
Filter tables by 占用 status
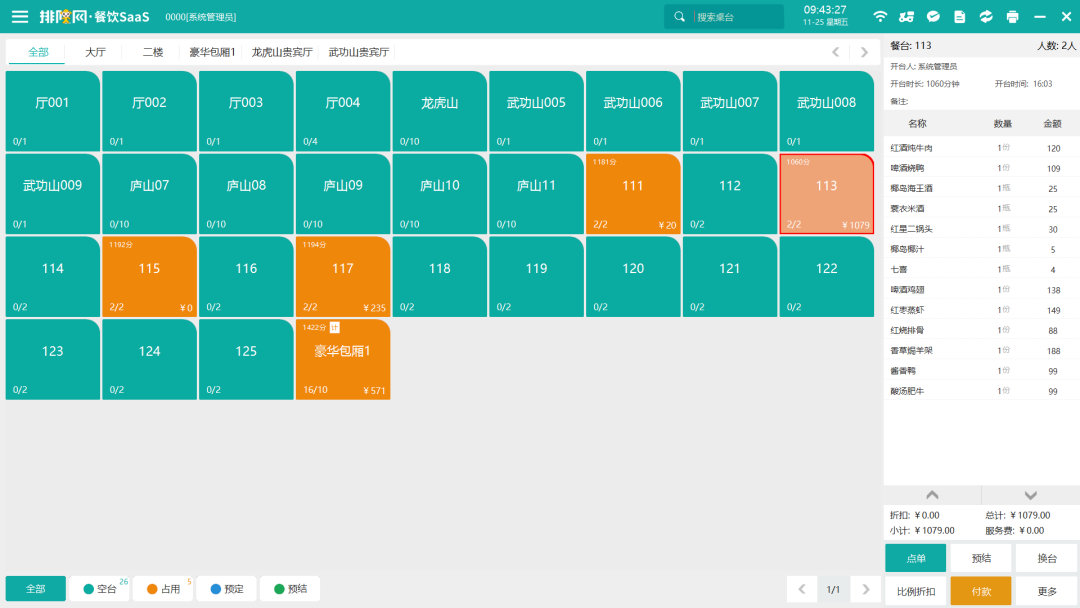(x=163, y=589)
